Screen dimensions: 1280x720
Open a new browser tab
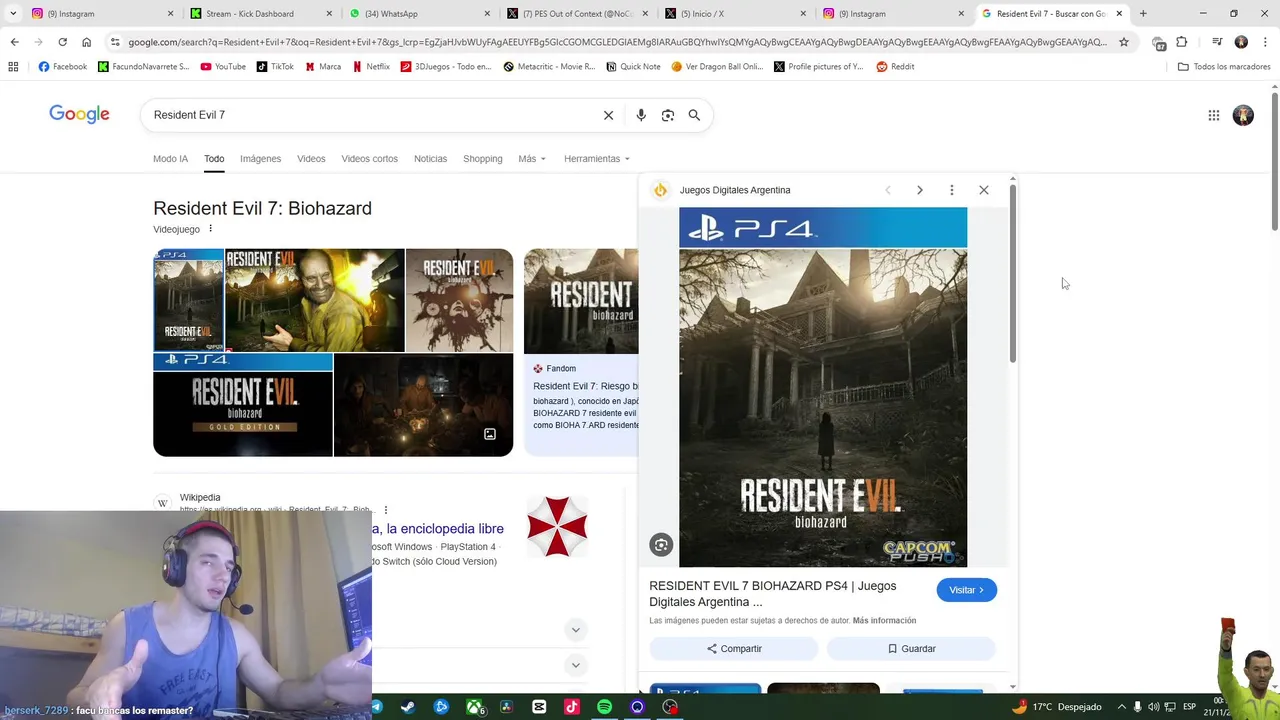coord(1143,14)
